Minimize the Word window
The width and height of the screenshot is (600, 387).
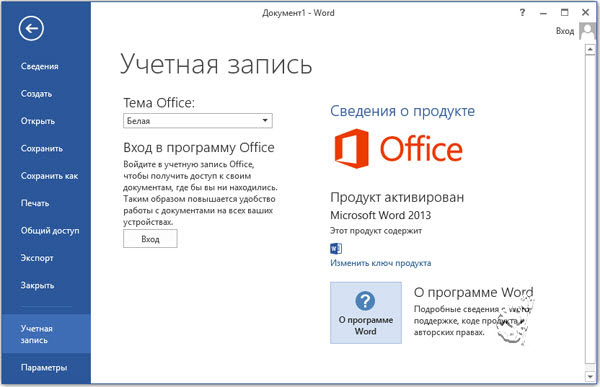(x=543, y=13)
